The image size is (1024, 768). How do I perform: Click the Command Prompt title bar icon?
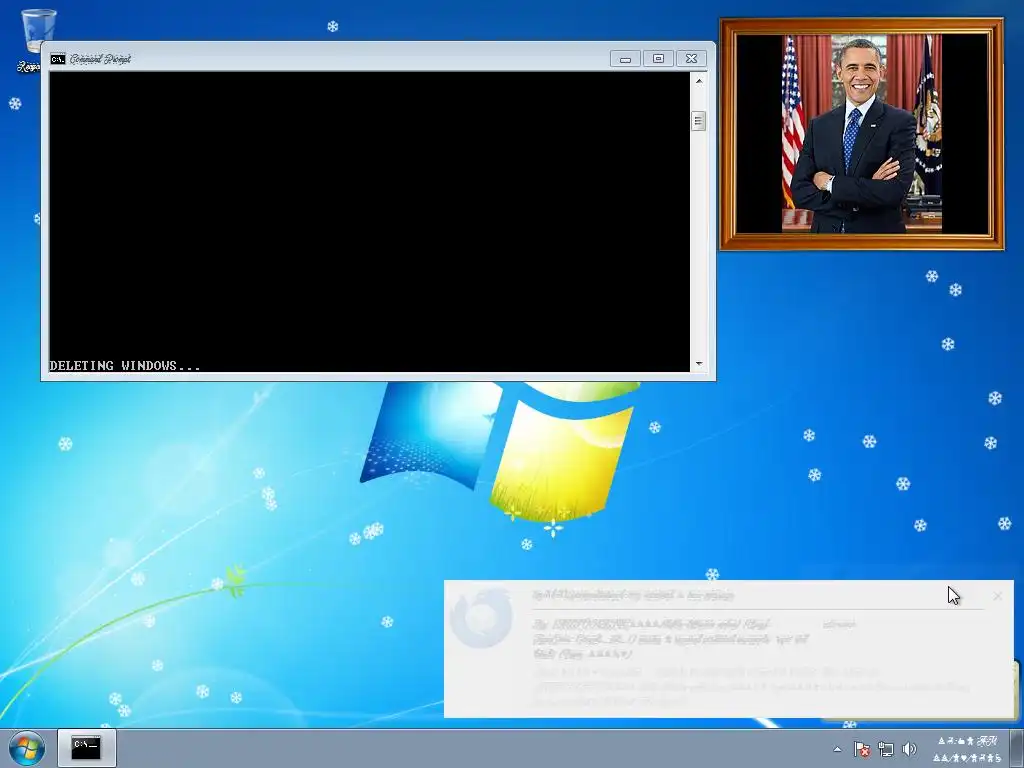(x=57, y=59)
